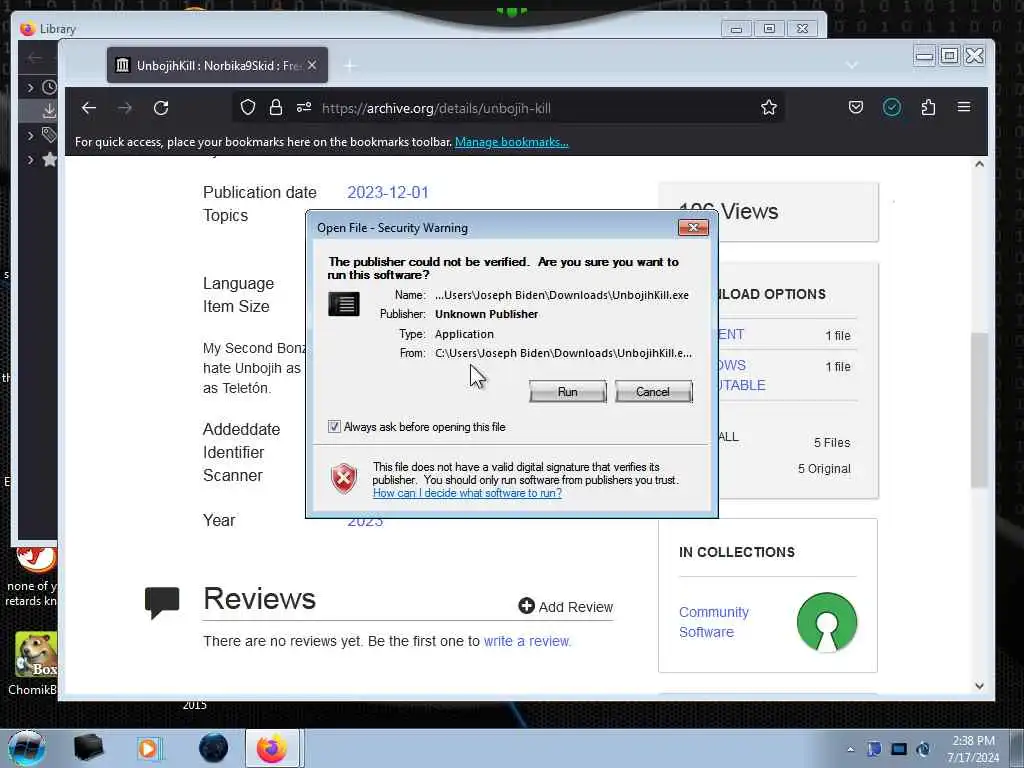Show hidden system tray icons
Screen dimensions: 1024x768
pos(850,749)
